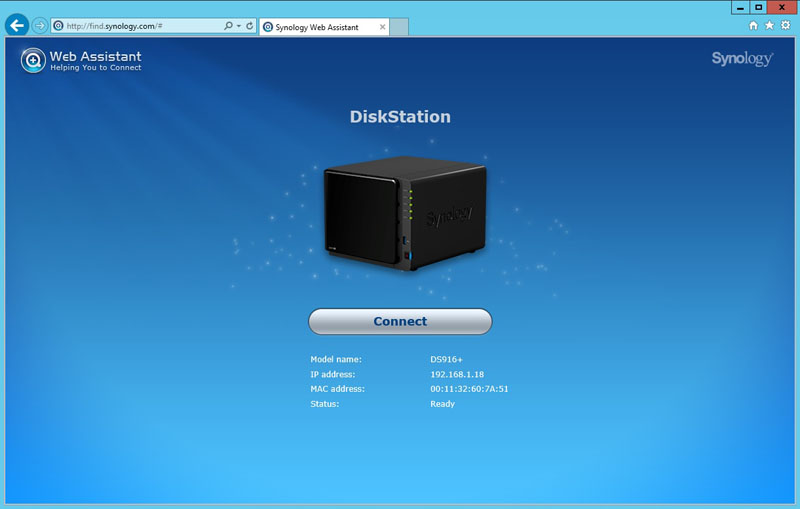The width and height of the screenshot is (800, 509).
Task: Click the site favicon in address bar
Action: point(58,26)
